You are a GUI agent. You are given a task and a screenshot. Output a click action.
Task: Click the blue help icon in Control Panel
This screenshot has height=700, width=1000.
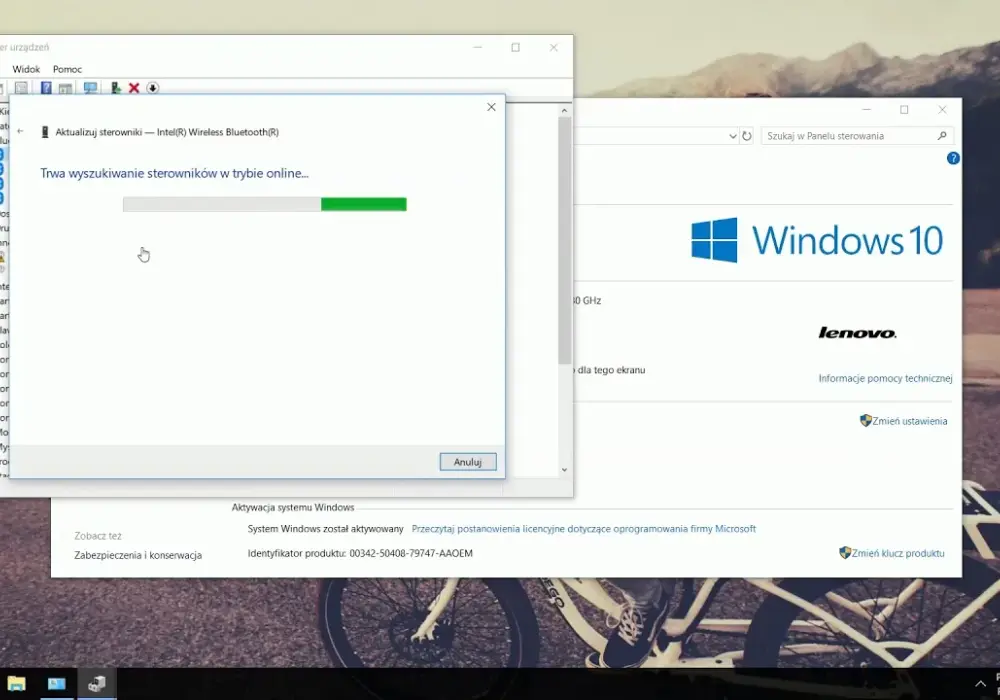click(953, 158)
